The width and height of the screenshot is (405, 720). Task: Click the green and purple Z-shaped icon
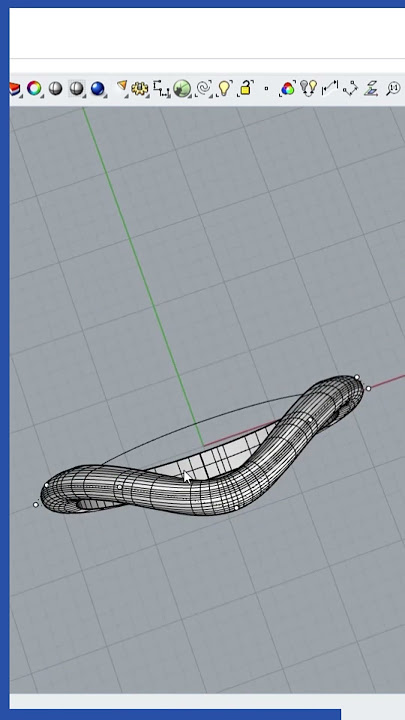[x=371, y=88]
